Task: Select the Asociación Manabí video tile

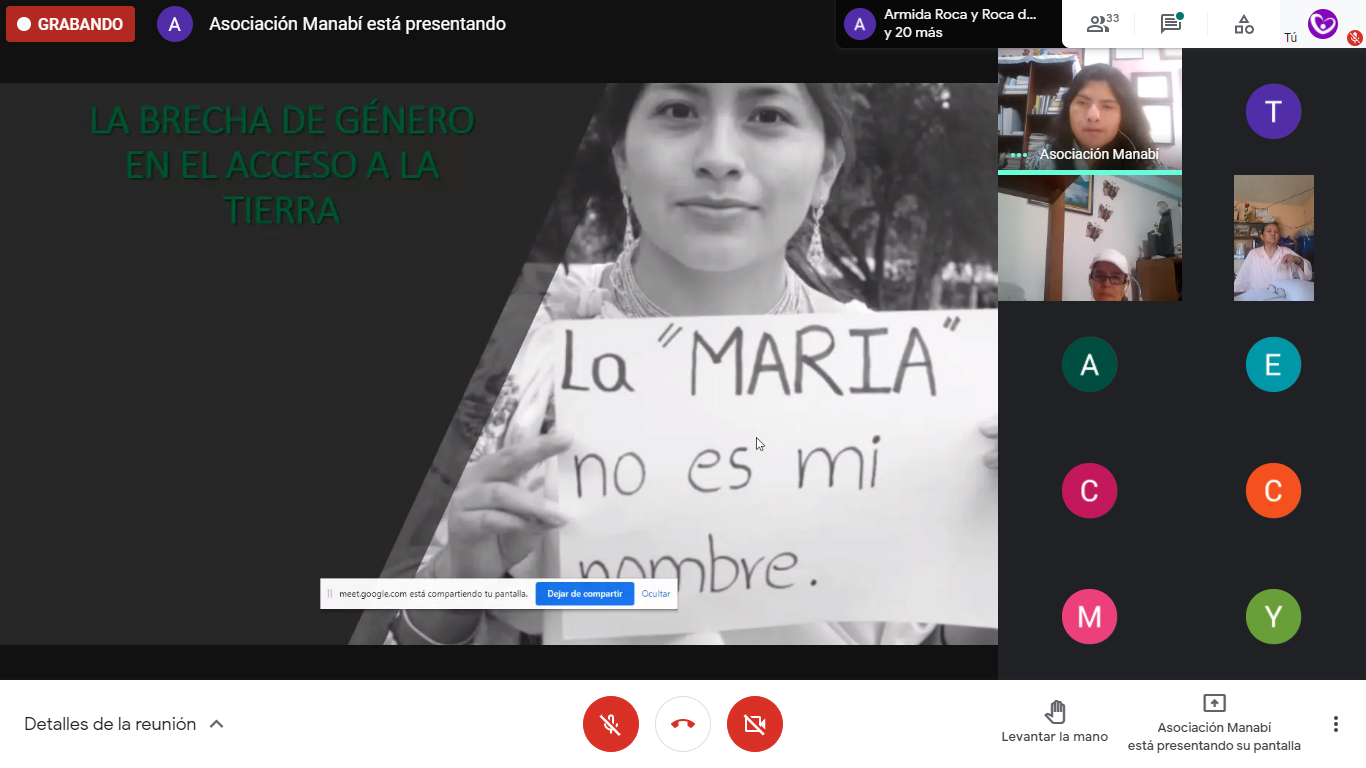Action: click(1089, 108)
